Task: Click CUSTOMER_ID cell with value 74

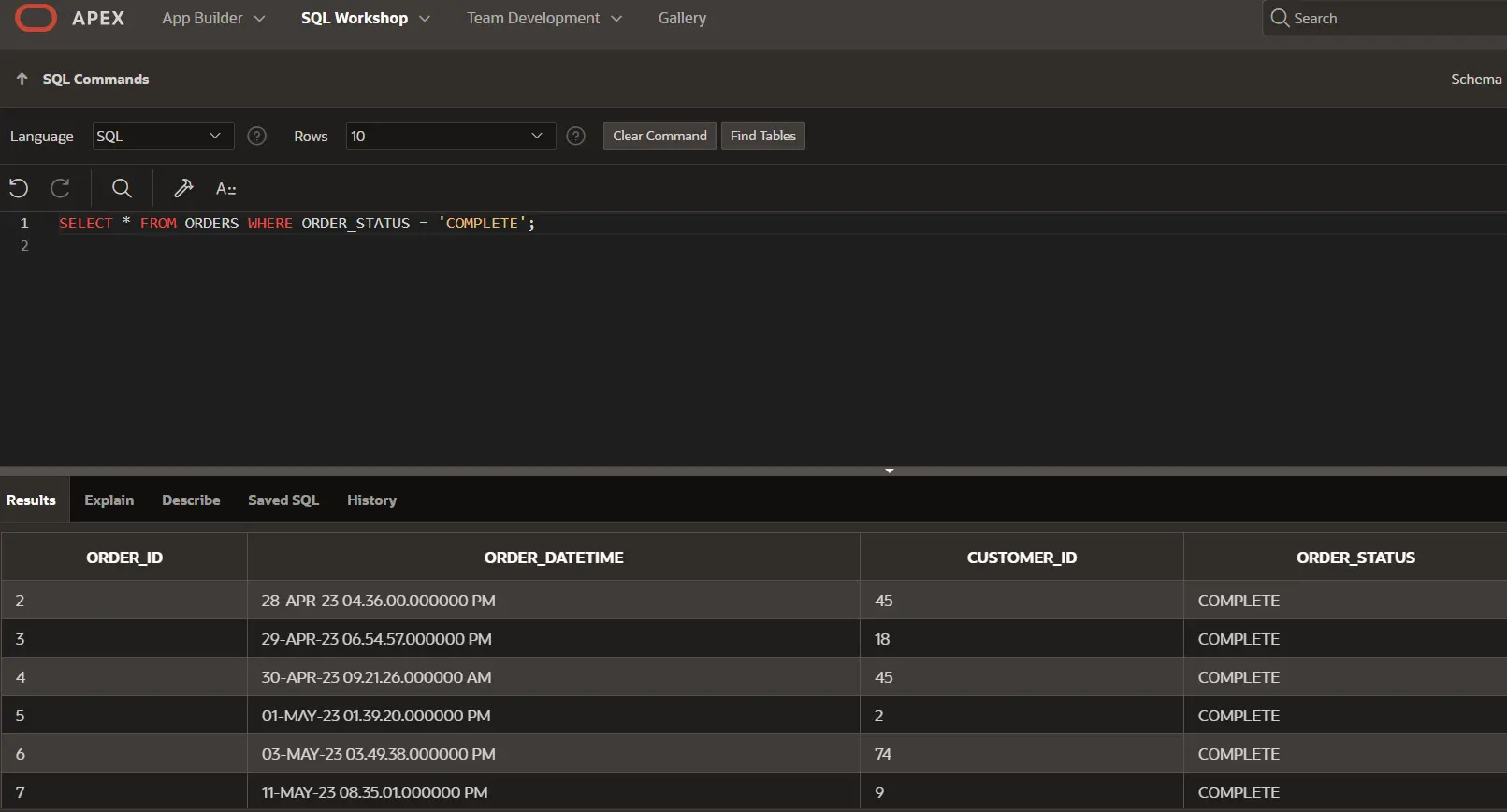Action: 1022,754
